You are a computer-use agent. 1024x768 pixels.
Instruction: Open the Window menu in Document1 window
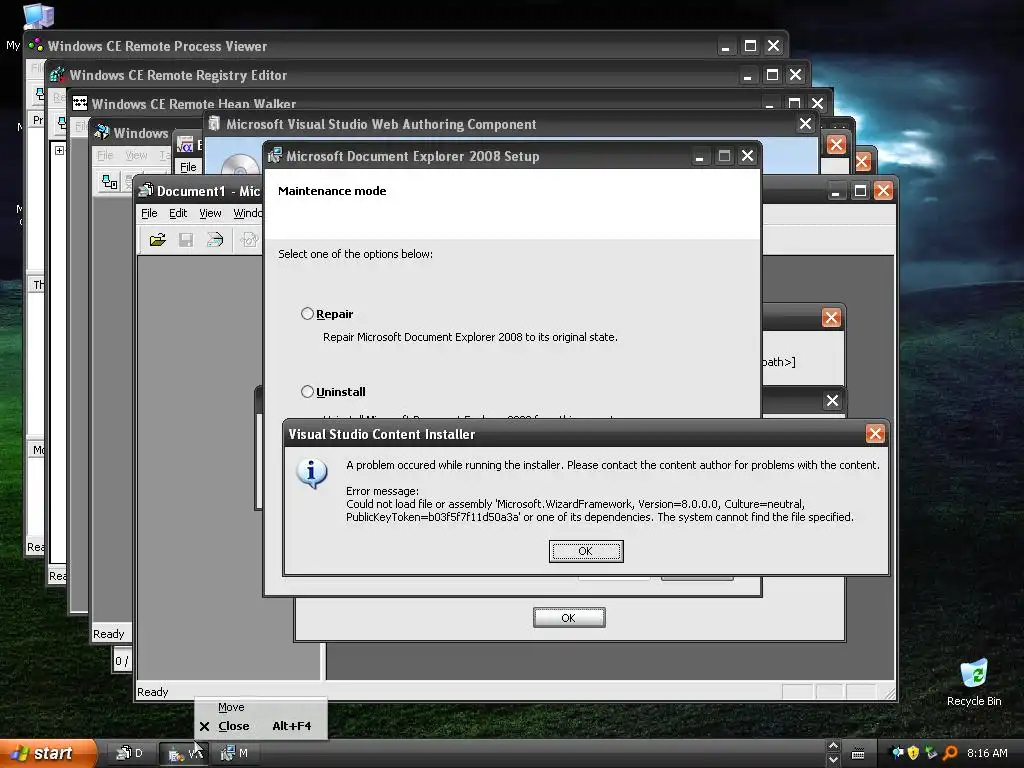click(x=248, y=214)
